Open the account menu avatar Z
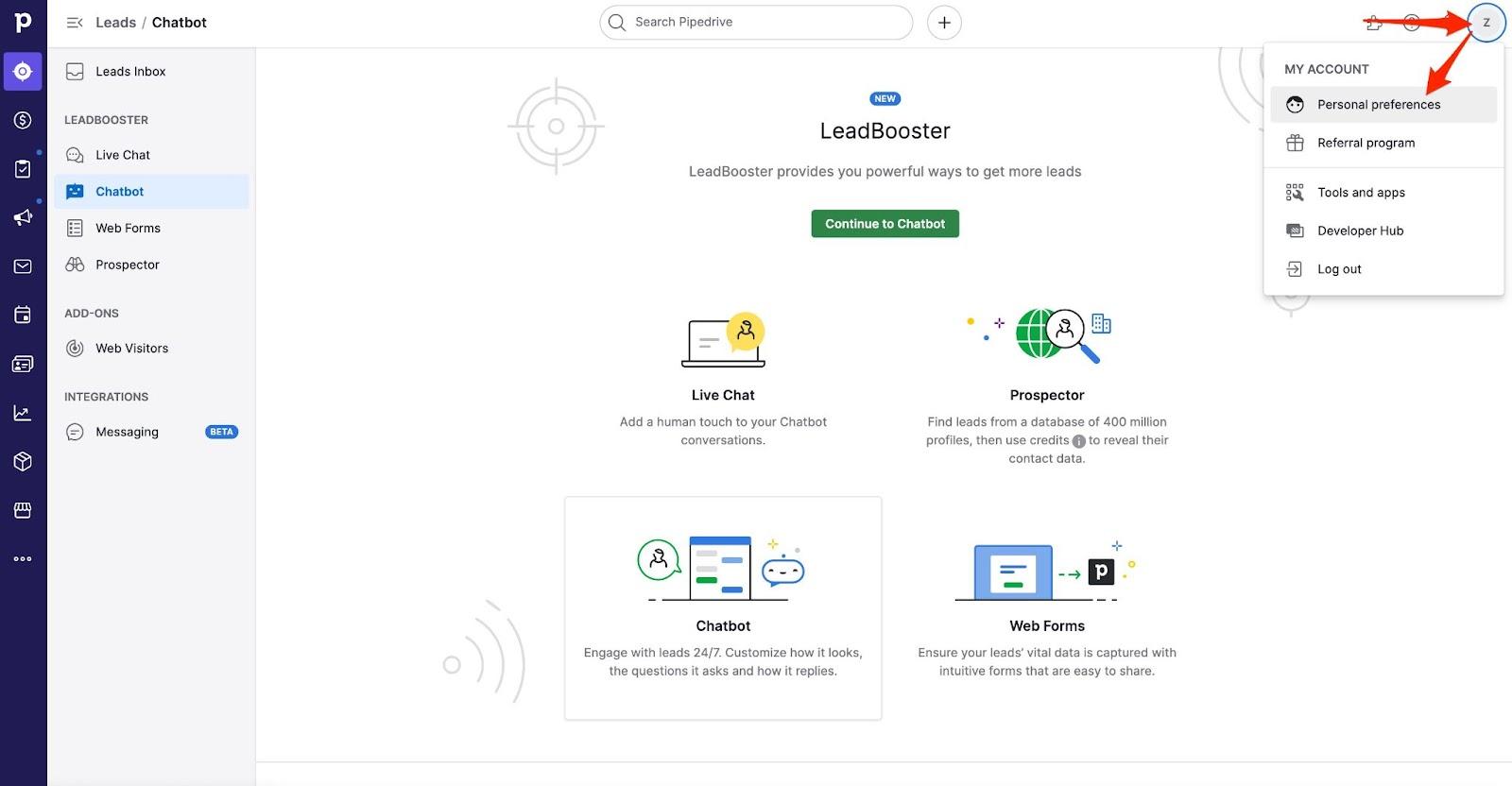 (1486, 23)
